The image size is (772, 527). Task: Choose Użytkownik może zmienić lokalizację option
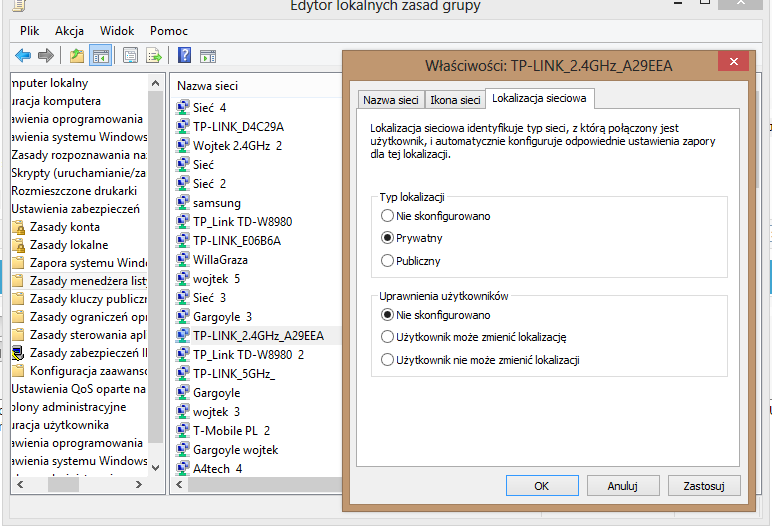[388, 337]
